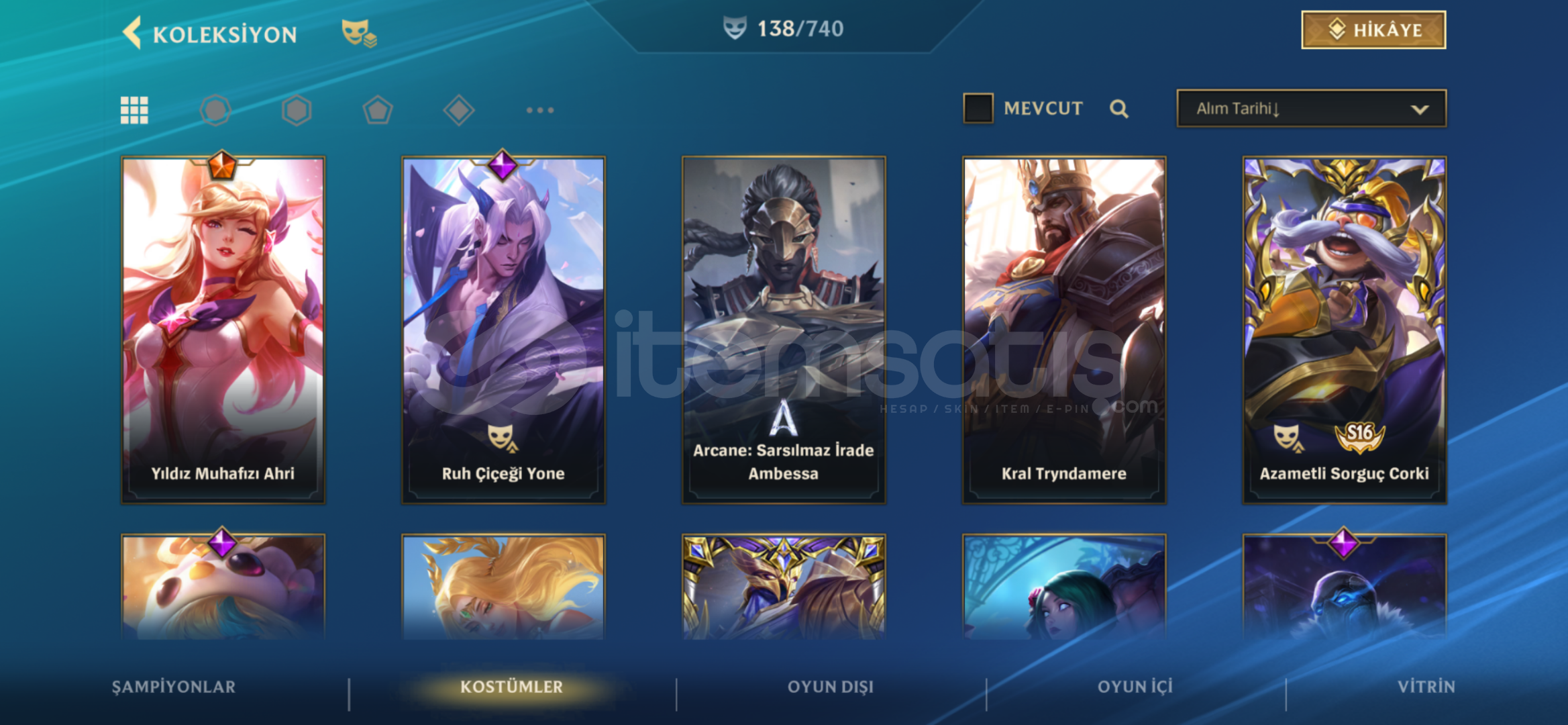Open Yıldız Muhafızı Ahri skin card
This screenshot has height=725, width=1568.
click(223, 330)
